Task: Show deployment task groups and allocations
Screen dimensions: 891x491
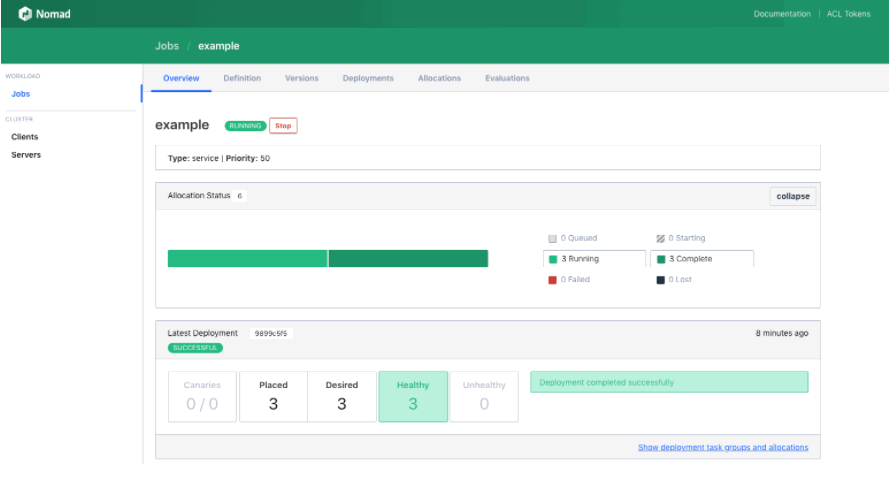Action: [723, 447]
